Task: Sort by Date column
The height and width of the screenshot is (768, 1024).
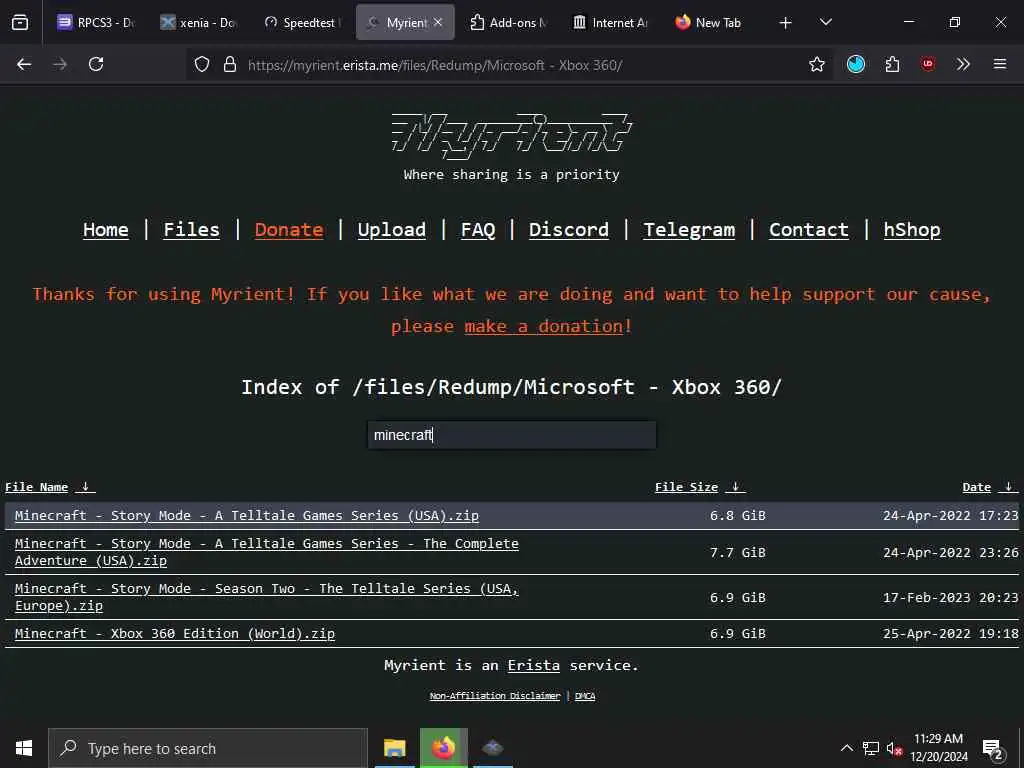Action: (x=976, y=487)
